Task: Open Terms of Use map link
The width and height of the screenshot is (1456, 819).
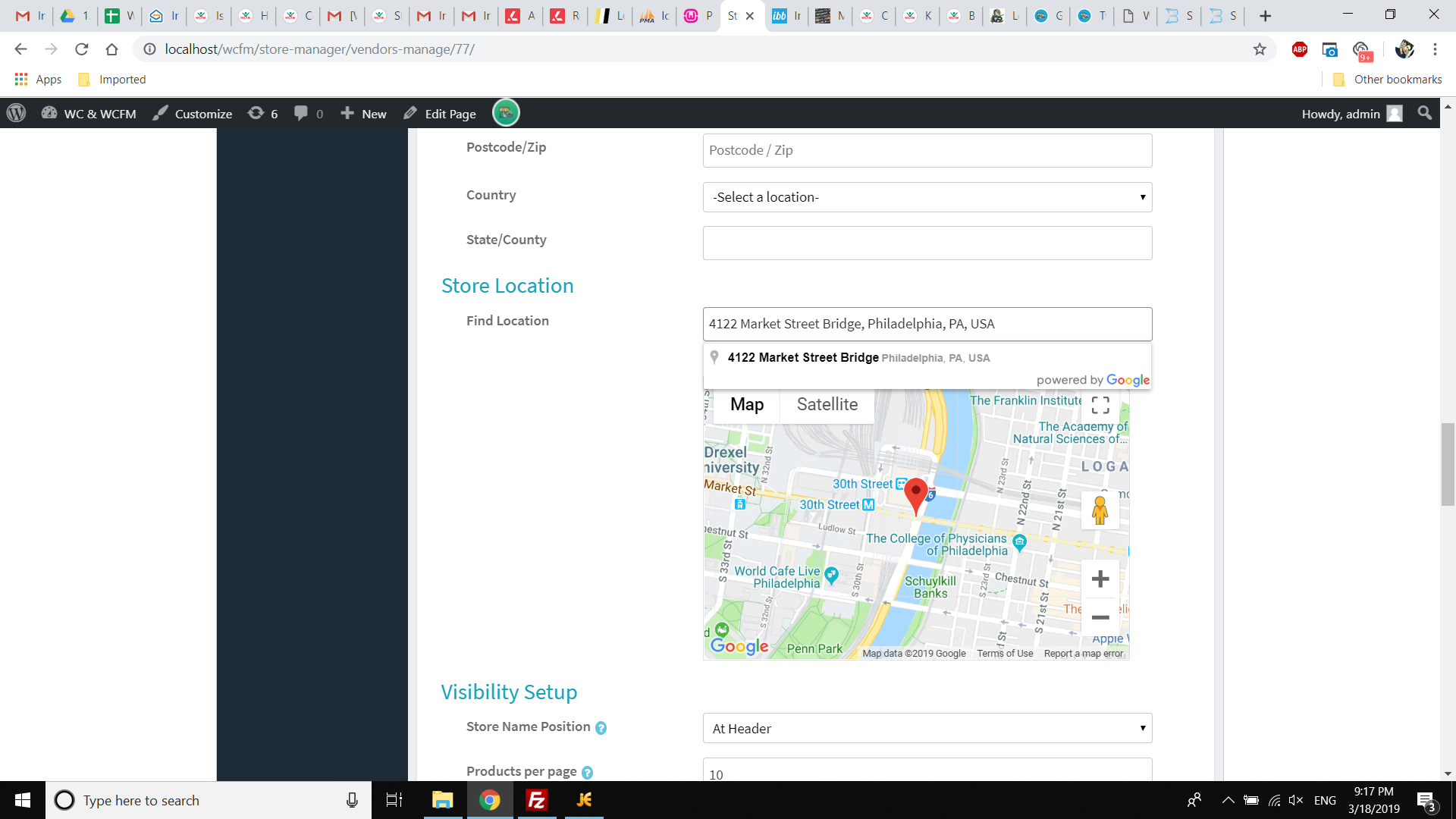Action: [1005, 654]
